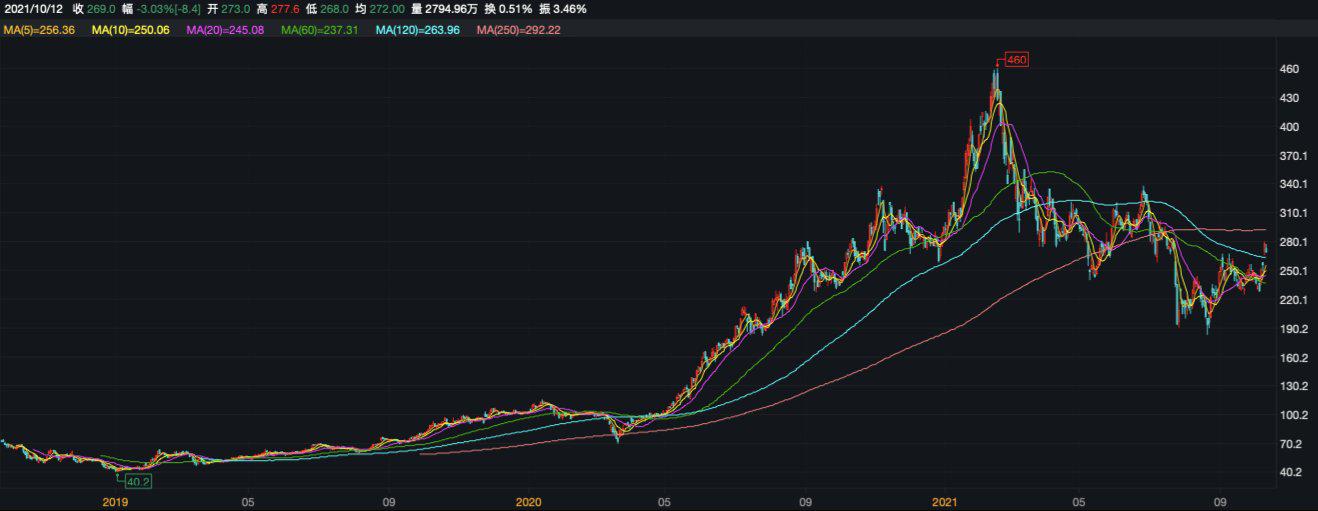Select the 2020 year label on time axis
Image resolution: width=1318 pixels, height=511 pixels.
click(x=528, y=501)
